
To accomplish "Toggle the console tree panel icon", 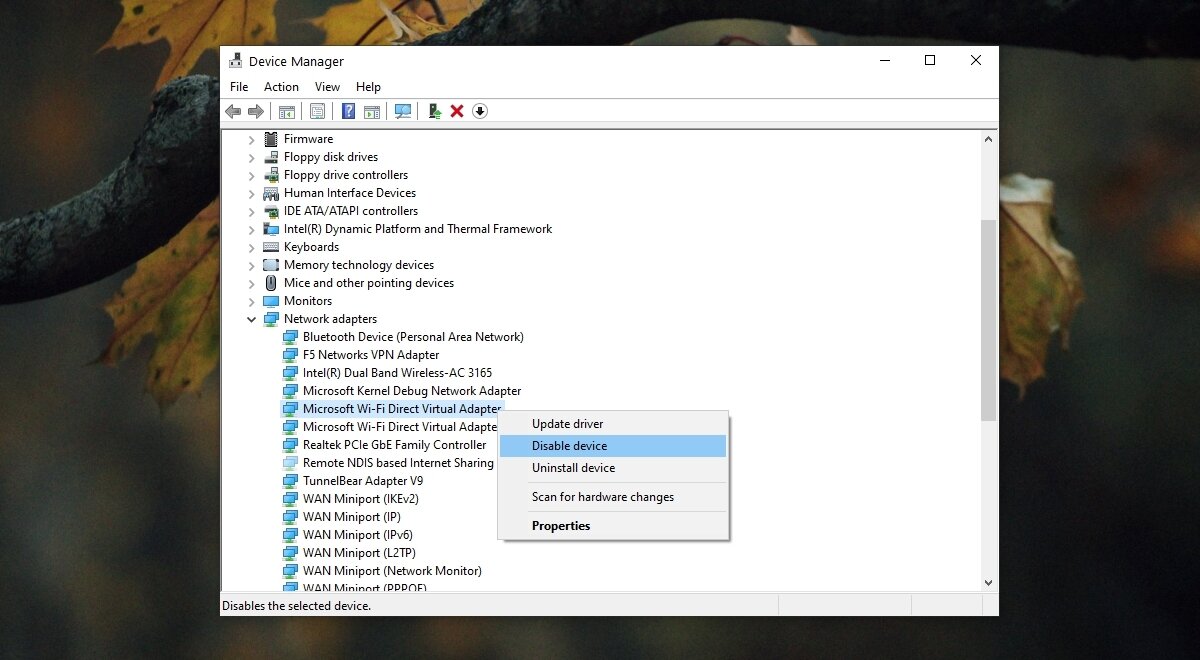I will pos(287,111).
